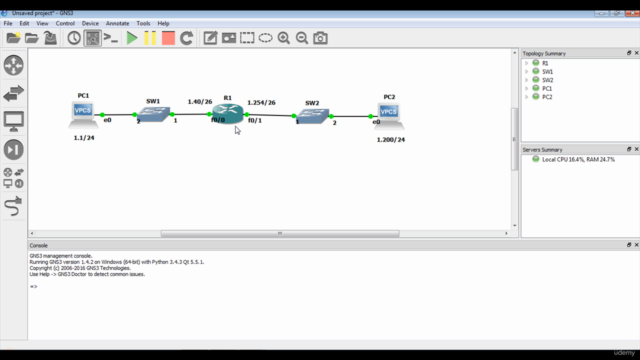Toggle show interface labels icon
The image size is (640, 360).
93,38
